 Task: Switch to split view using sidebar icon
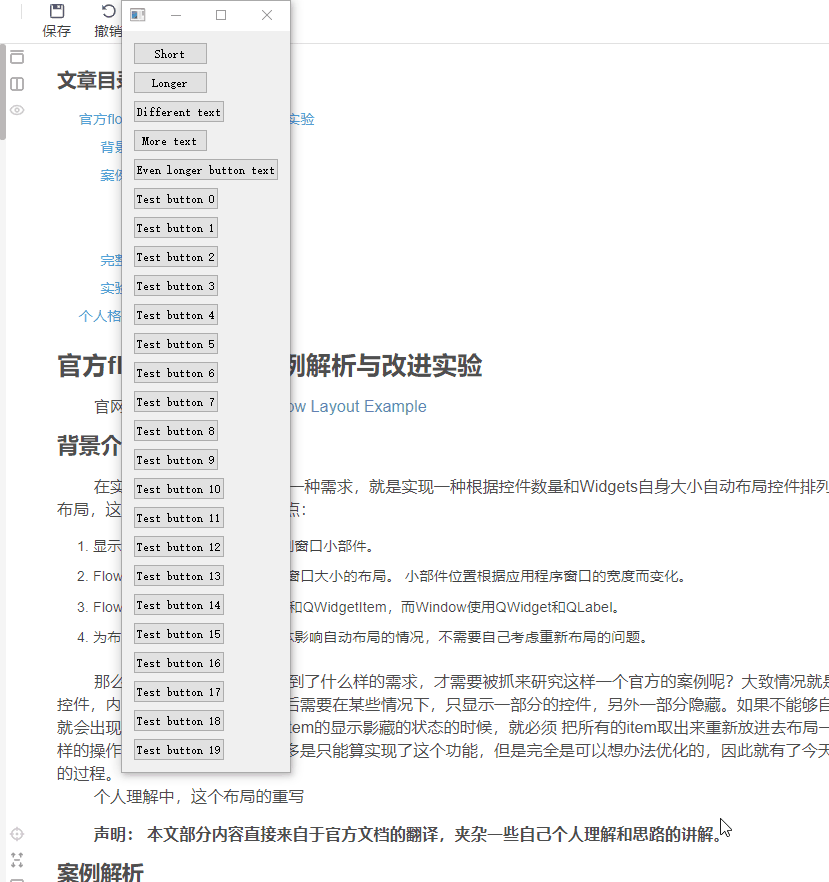point(15,83)
